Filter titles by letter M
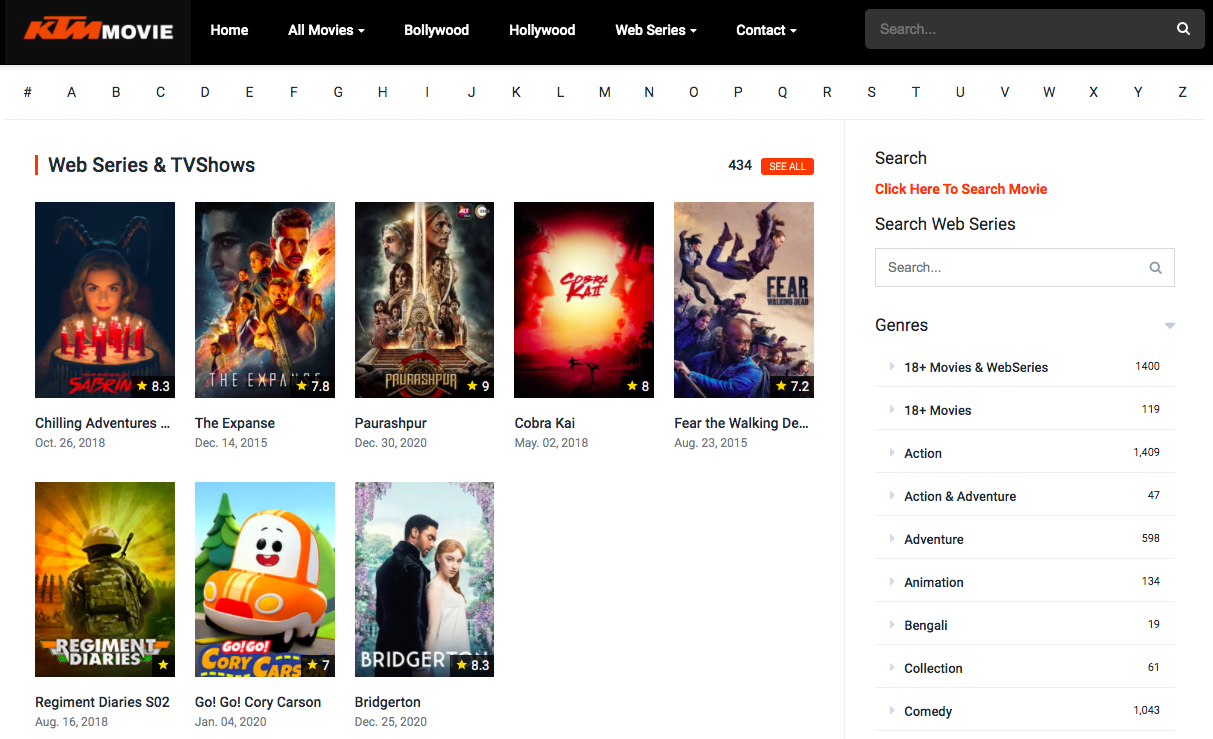The height and width of the screenshot is (739, 1213). [x=604, y=92]
